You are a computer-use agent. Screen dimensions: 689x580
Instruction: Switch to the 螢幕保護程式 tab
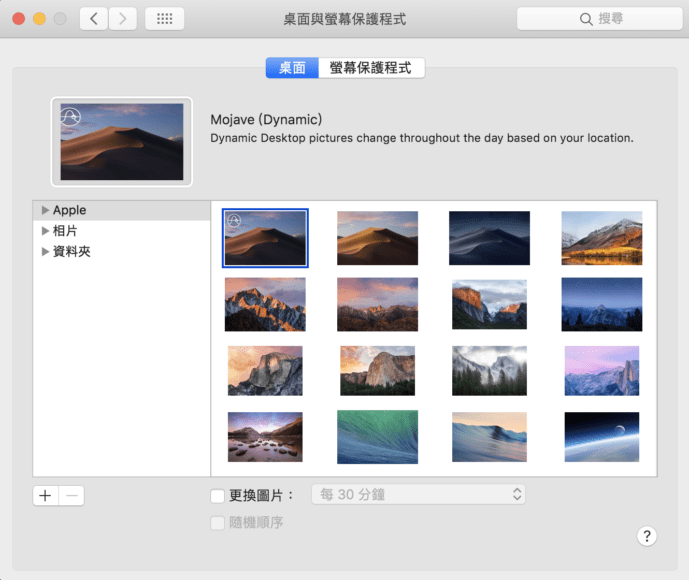(371, 68)
